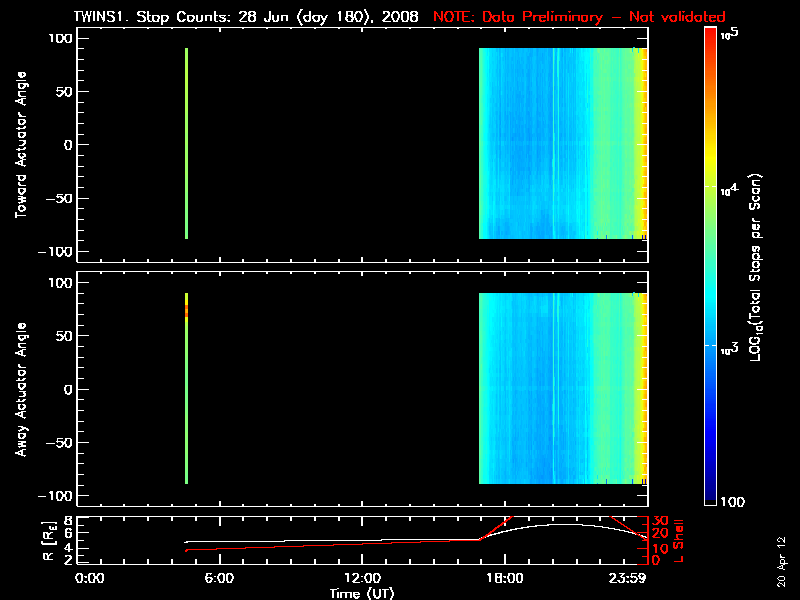Click the red top of the color bar
The height and width of the screenshot is (600, 800).
point(710,36)
